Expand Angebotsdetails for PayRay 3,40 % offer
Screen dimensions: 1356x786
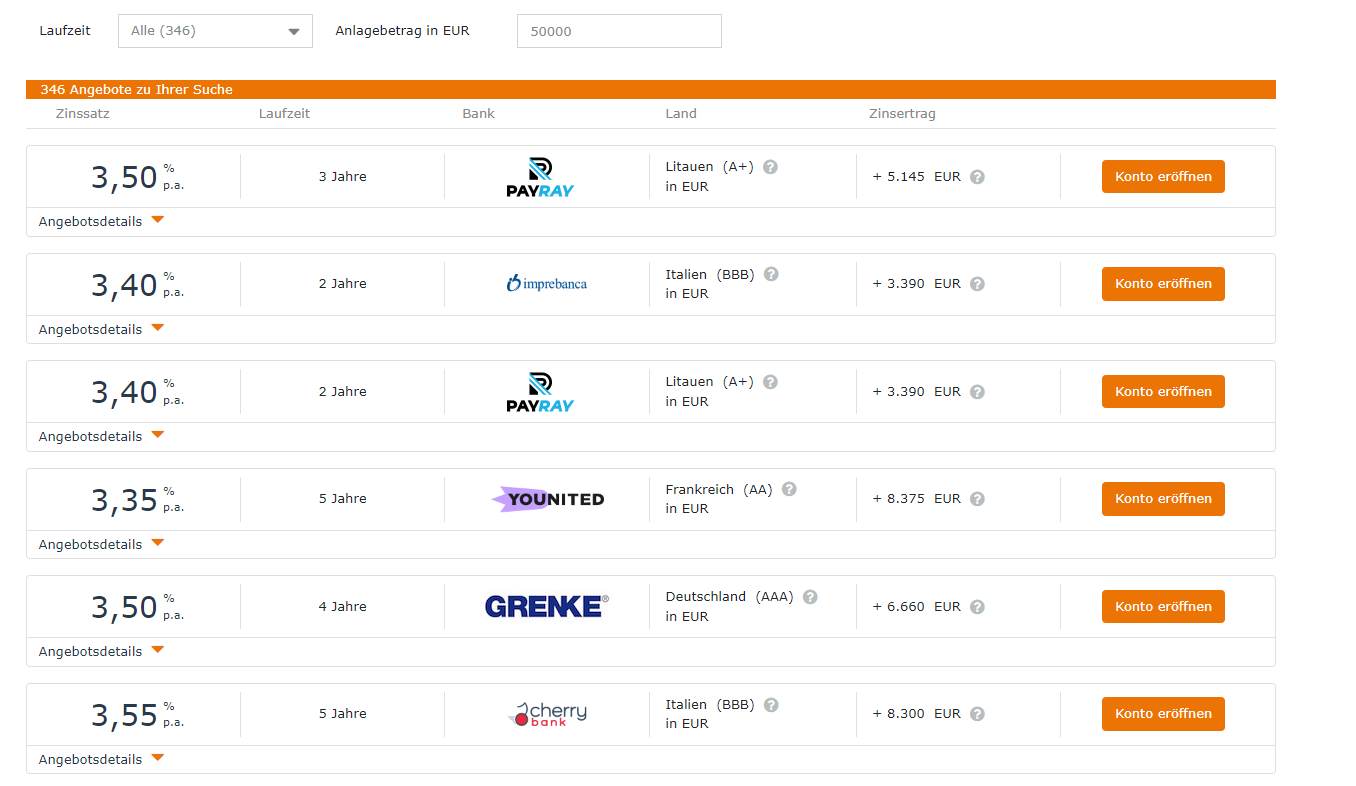101,436
